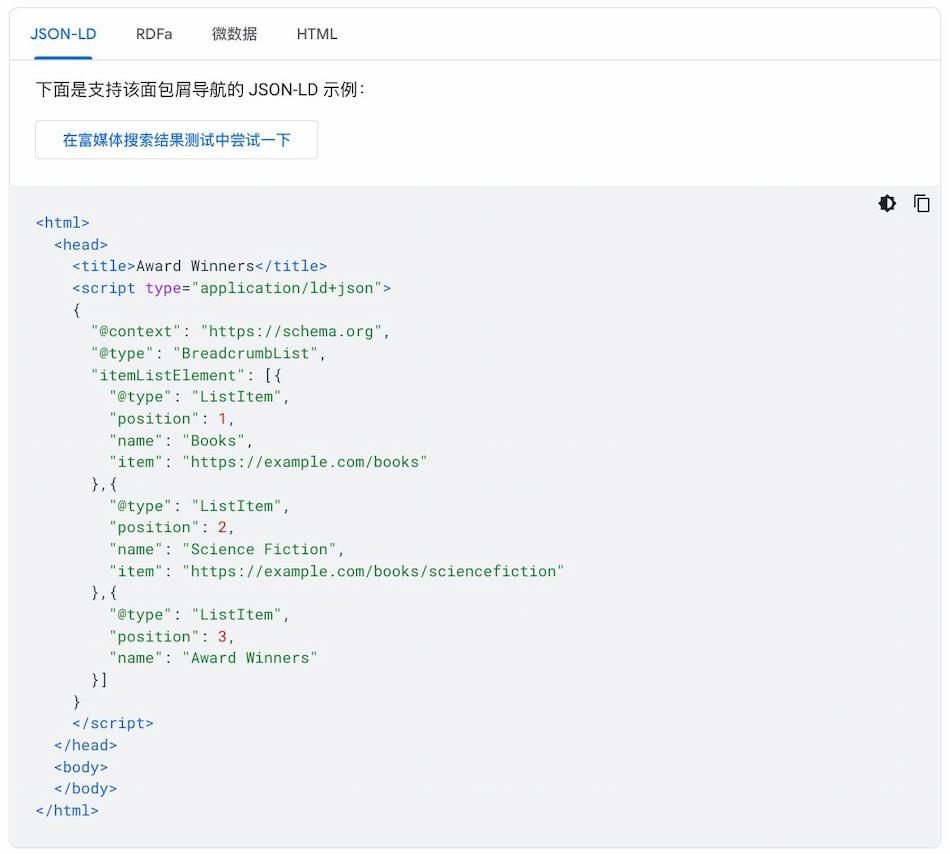950x854 pixels.
Task: Click the "BreadcrumbList" type value
Action: point(249,353)
